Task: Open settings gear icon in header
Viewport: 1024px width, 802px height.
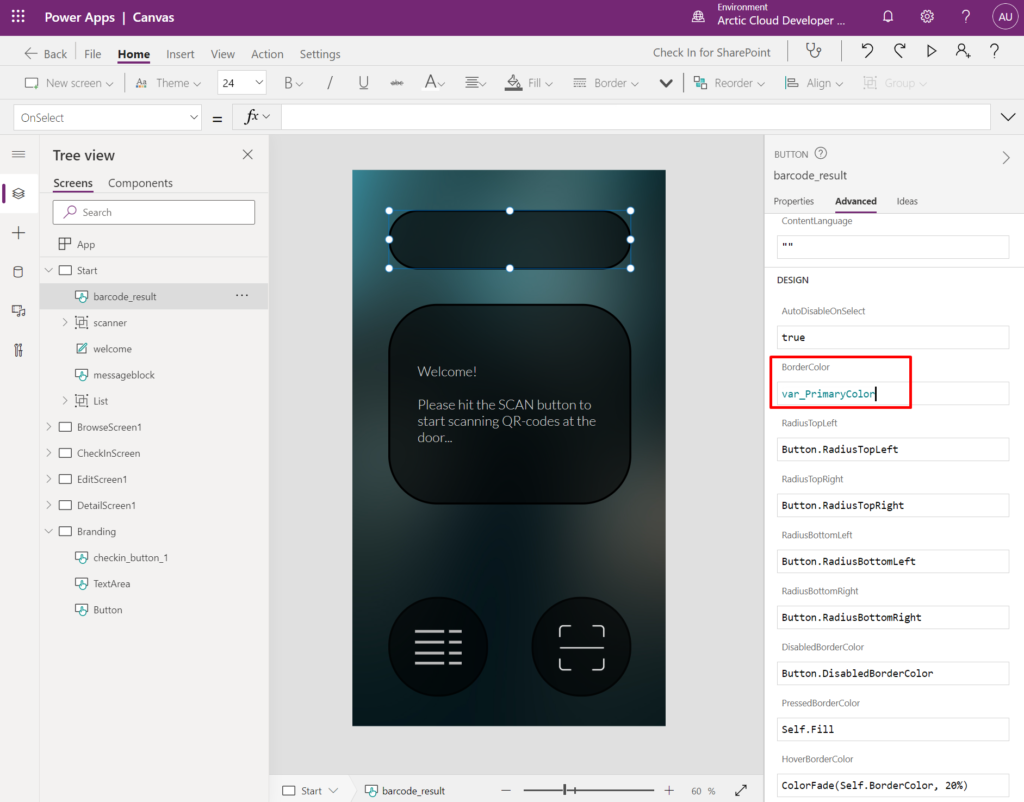Action: [927, 16]
